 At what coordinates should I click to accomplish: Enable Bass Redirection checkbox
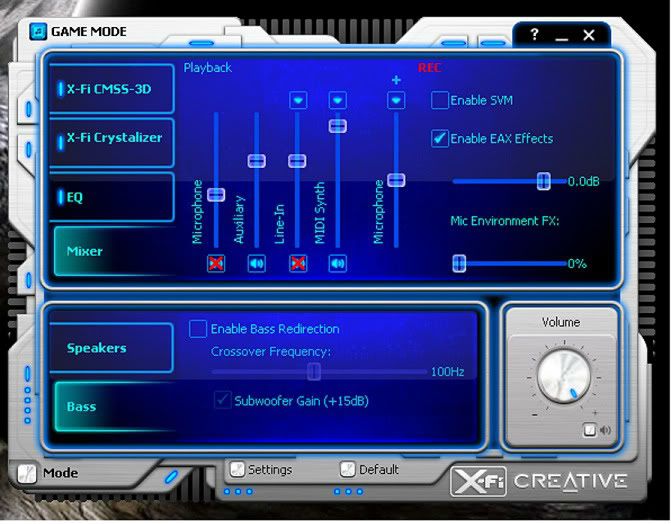198,329
